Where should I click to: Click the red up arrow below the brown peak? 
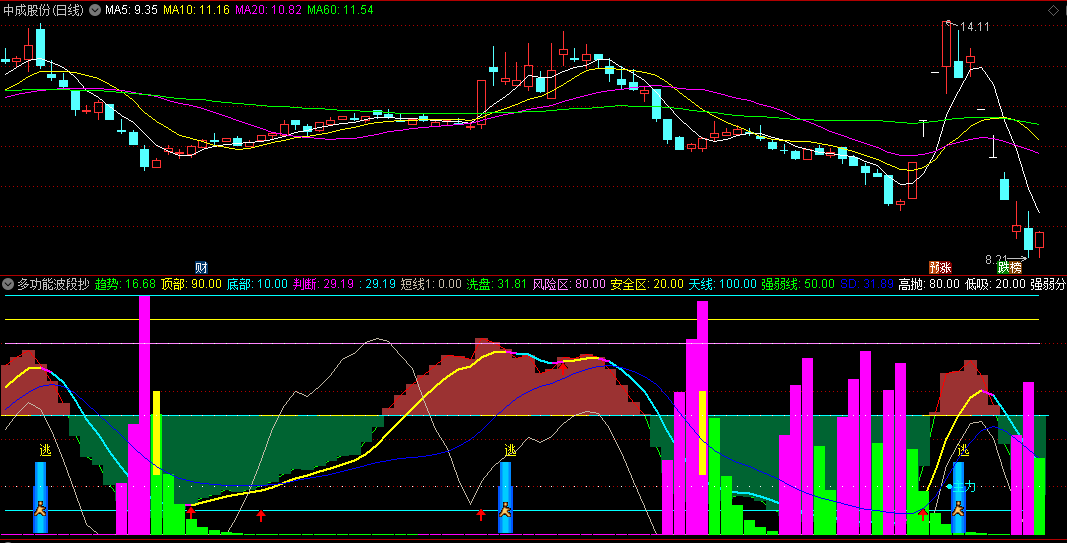click(563, 367)
